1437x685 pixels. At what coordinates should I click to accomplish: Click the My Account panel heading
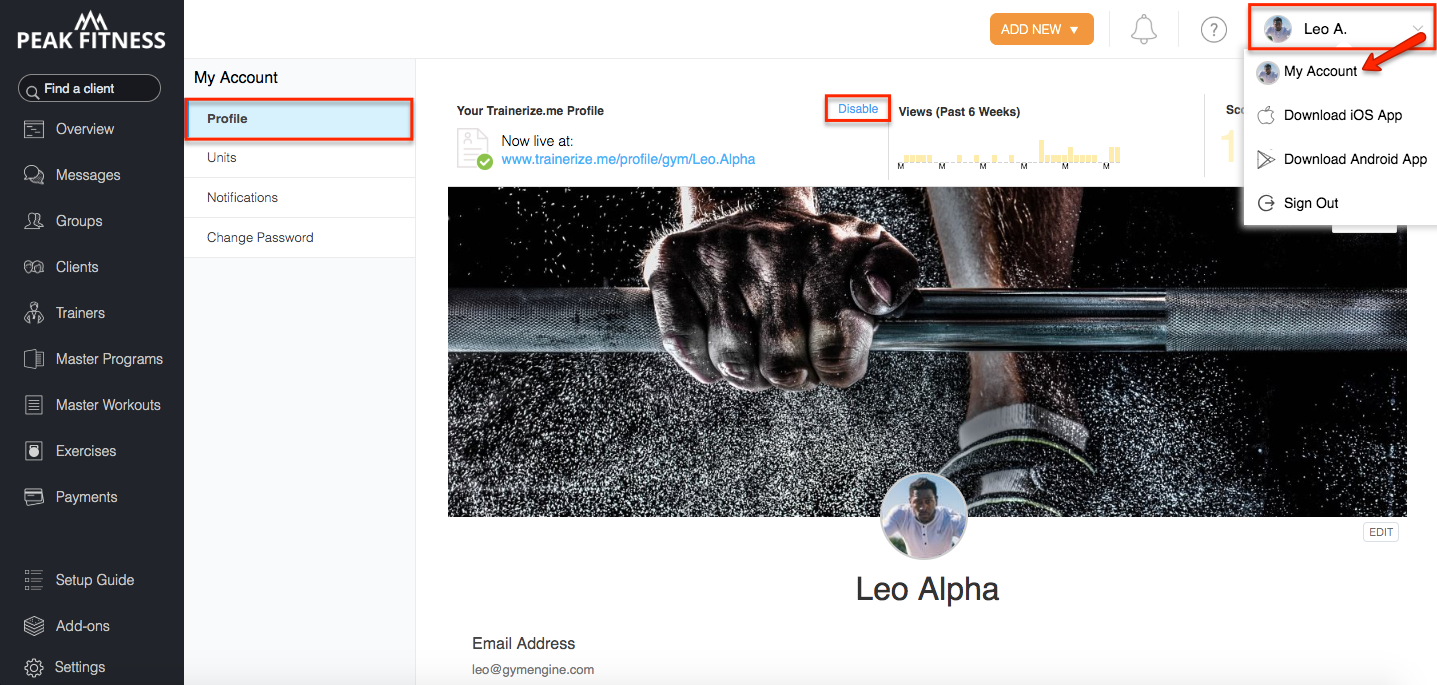point(236,77)
